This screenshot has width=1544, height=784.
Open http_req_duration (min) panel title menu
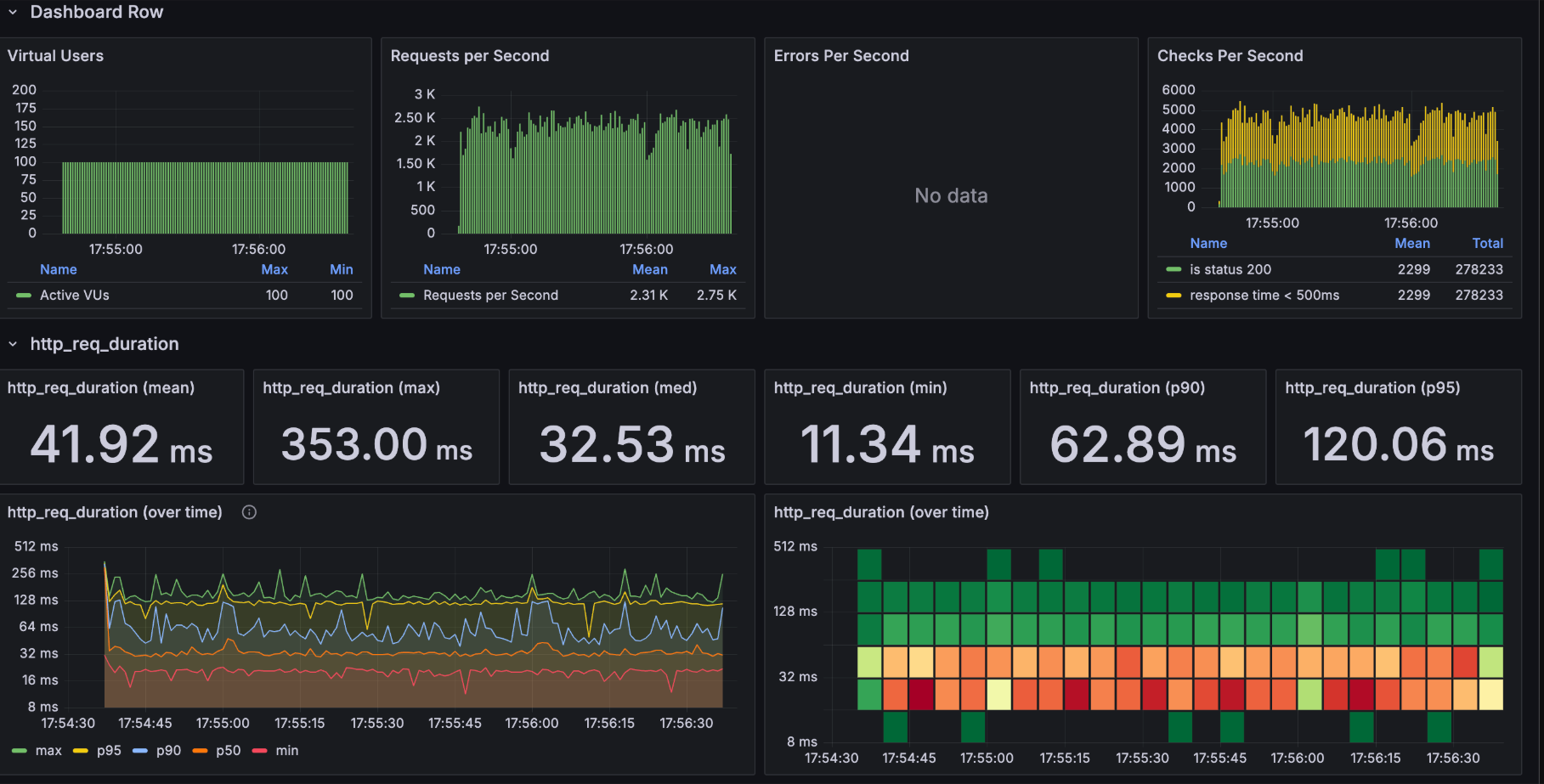(x=860, y=388)
